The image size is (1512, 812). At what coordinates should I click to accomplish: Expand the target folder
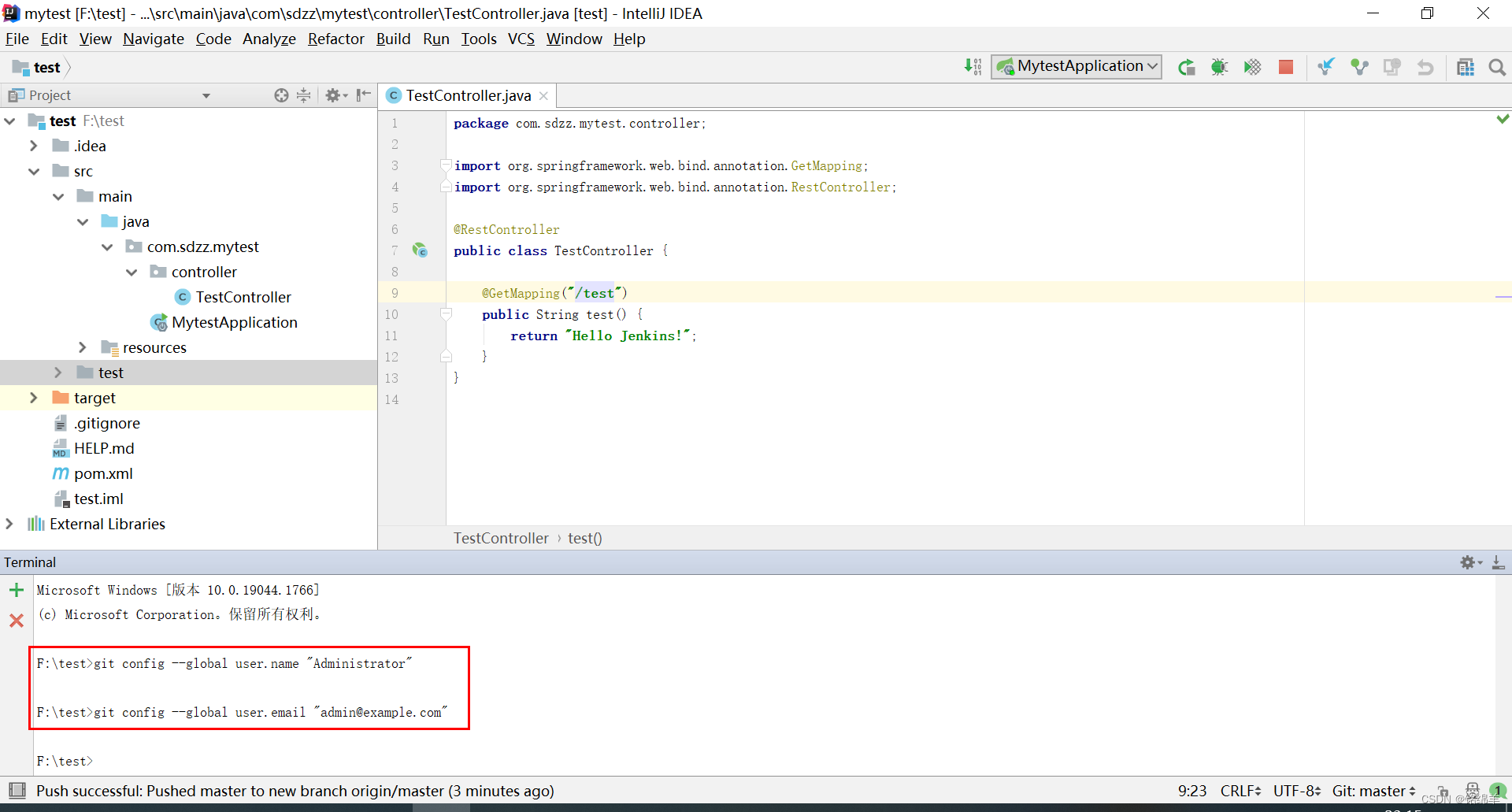pos(34,398)
